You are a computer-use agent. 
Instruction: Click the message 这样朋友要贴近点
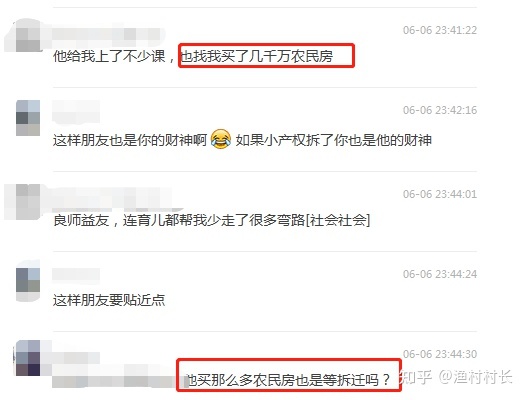pos(109,300)
